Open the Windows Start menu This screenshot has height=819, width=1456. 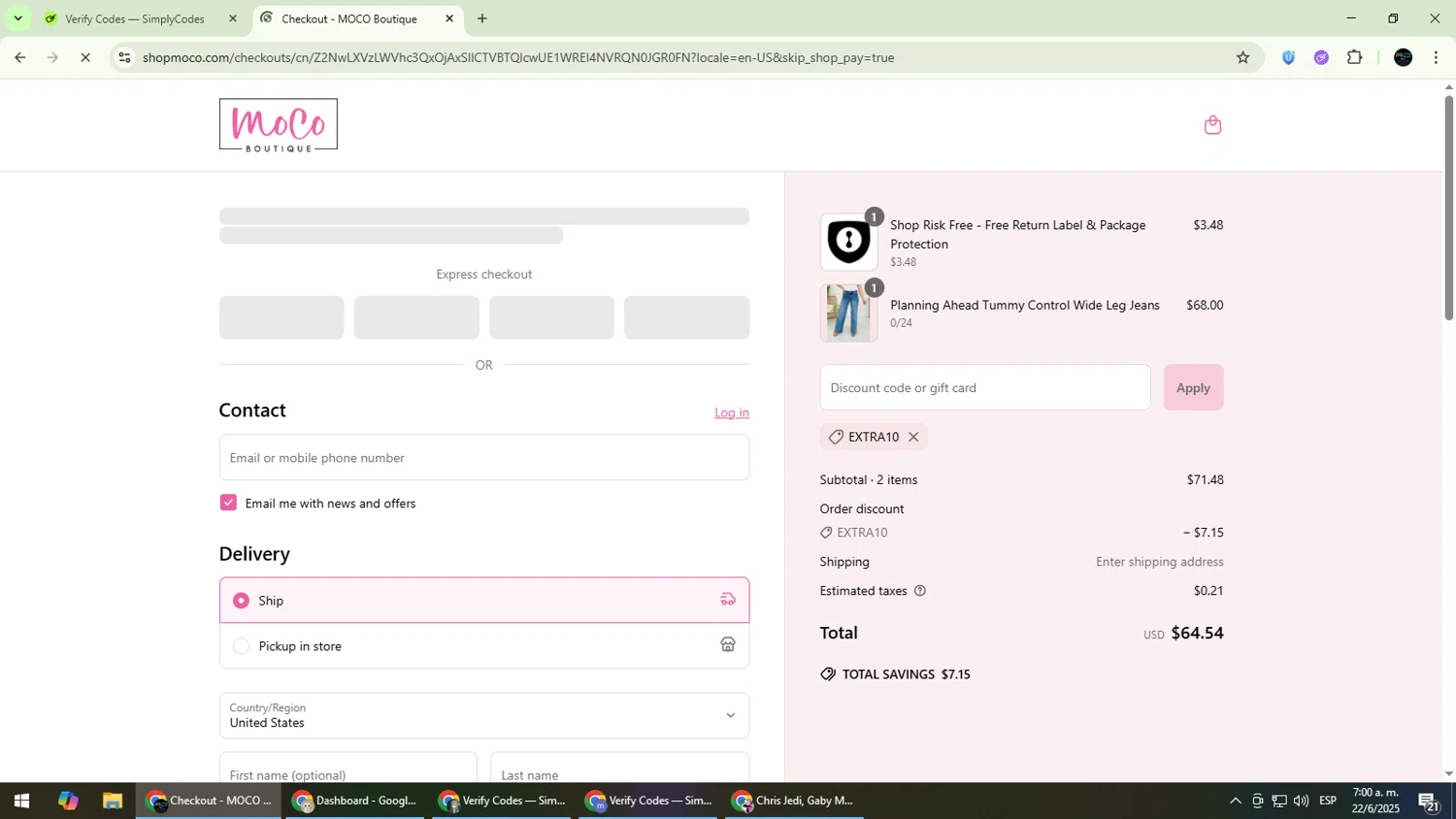click(21, 801)
